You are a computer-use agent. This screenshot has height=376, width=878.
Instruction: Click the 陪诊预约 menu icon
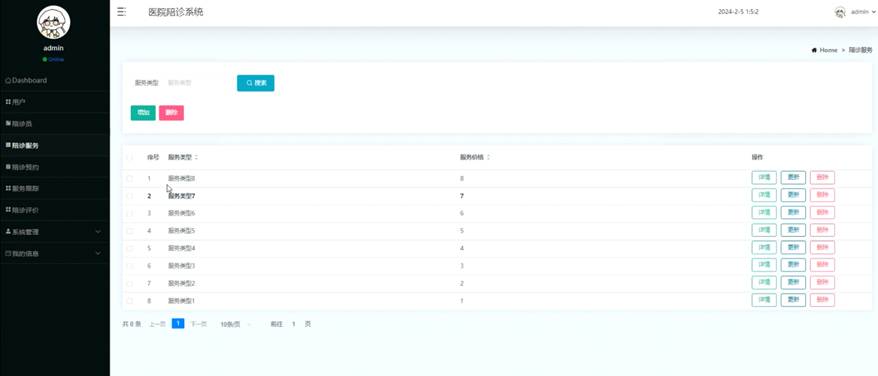[8, 167]
